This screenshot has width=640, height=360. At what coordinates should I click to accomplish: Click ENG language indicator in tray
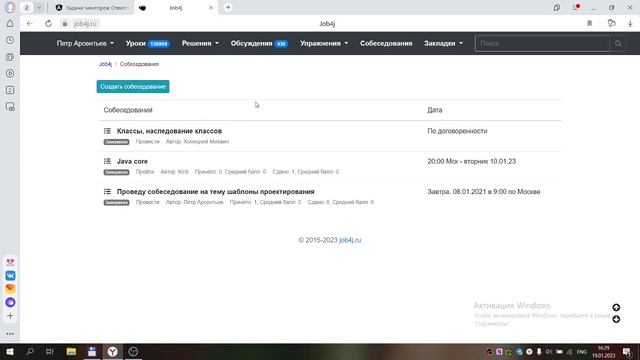(582, 351)
